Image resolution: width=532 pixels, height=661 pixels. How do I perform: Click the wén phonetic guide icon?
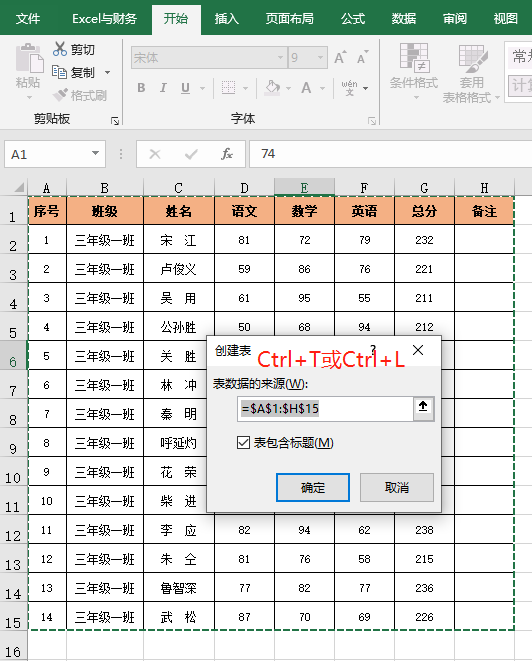click(349, 88)
